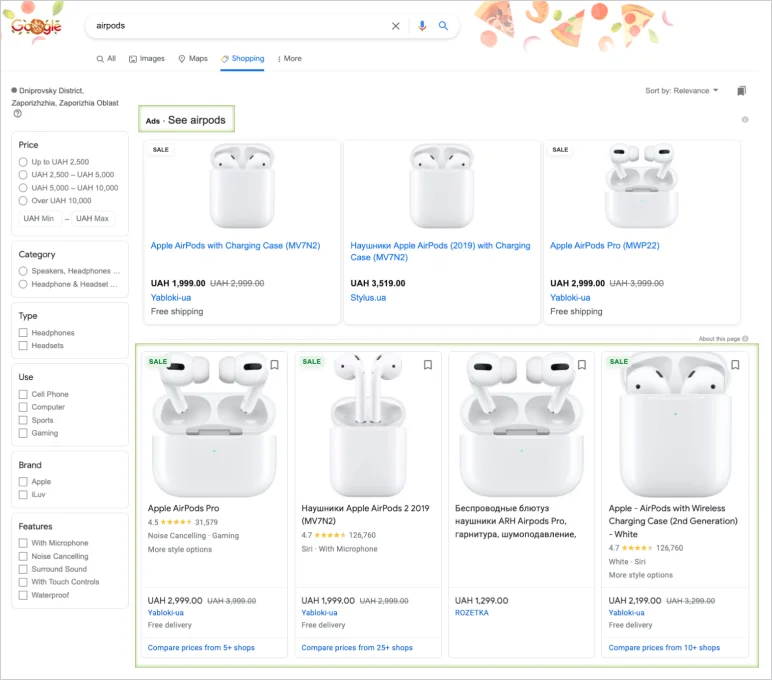This screenshot has height=680, width=772.
Task: Switch to All results tab
Action: 106,59
